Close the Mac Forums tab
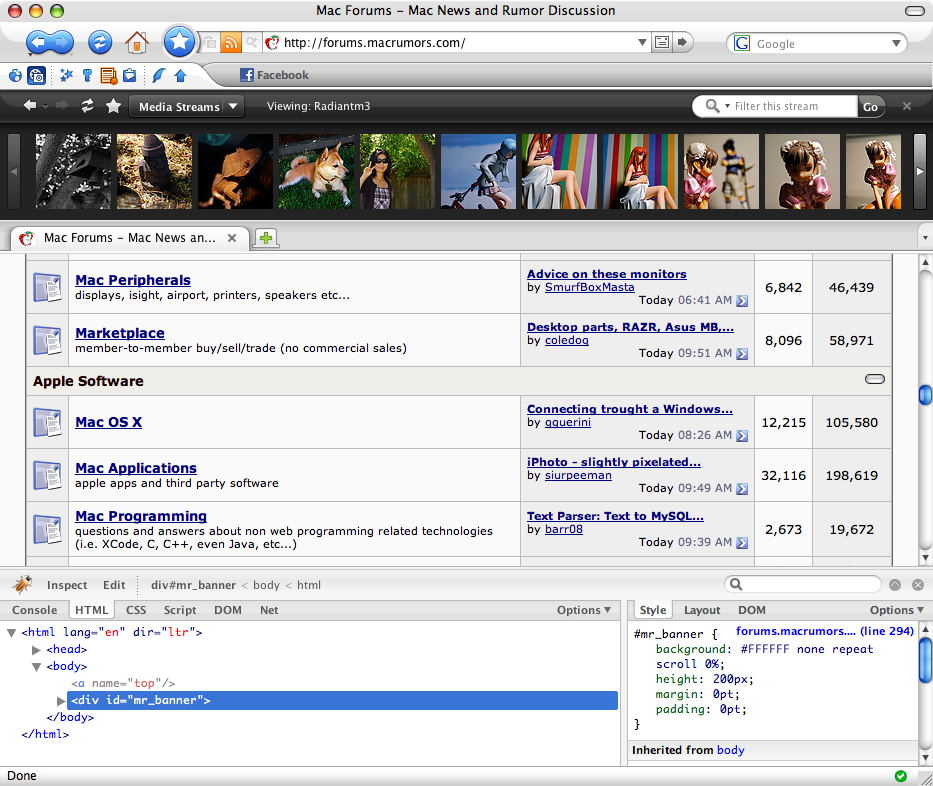This screenshot has height=786, width=933. click(232, 238)
